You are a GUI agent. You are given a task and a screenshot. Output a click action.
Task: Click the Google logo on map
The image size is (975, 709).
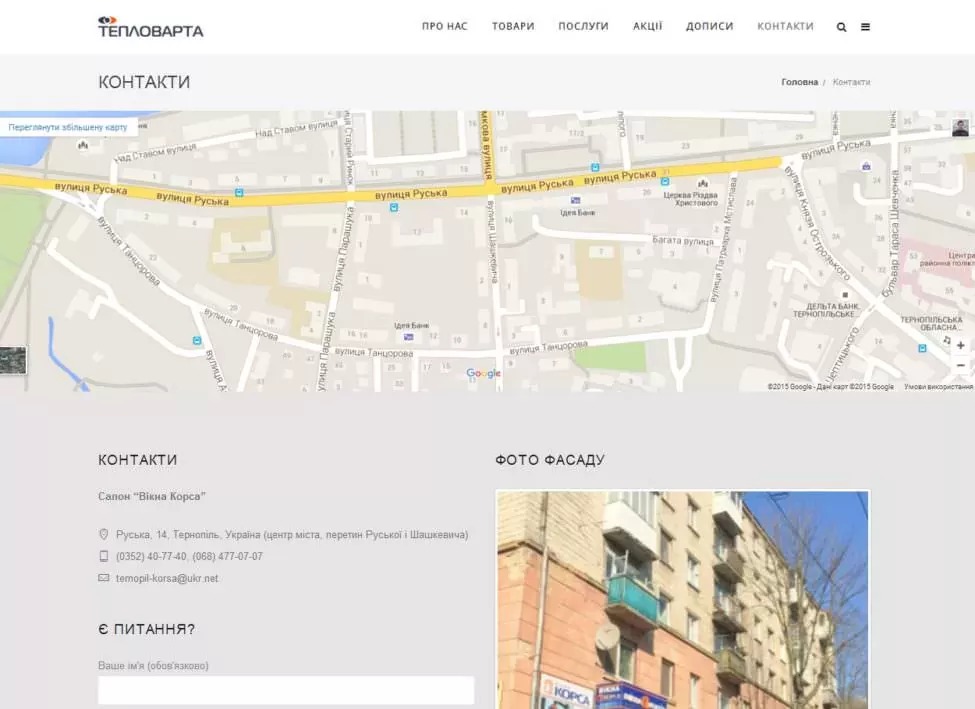483,374
